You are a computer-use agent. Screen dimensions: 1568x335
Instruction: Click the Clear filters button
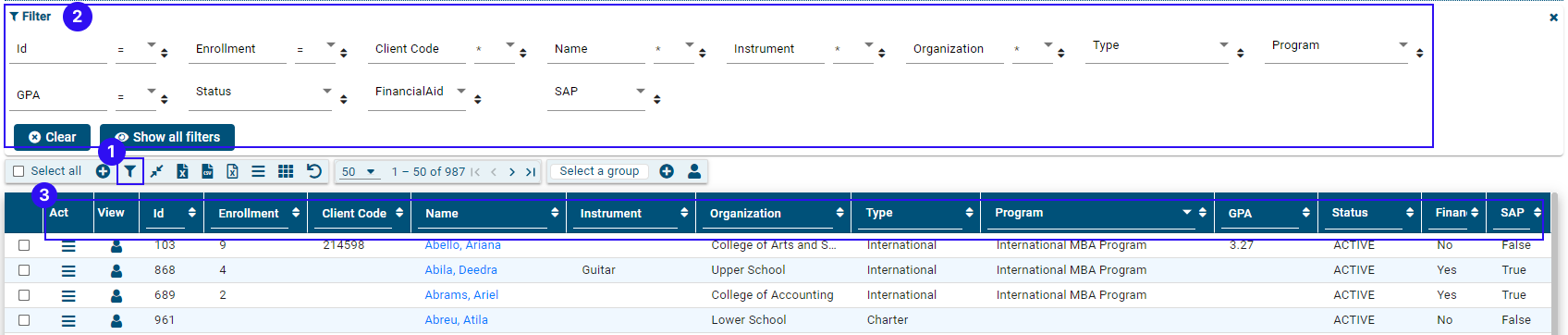click(x=52, y=137)
